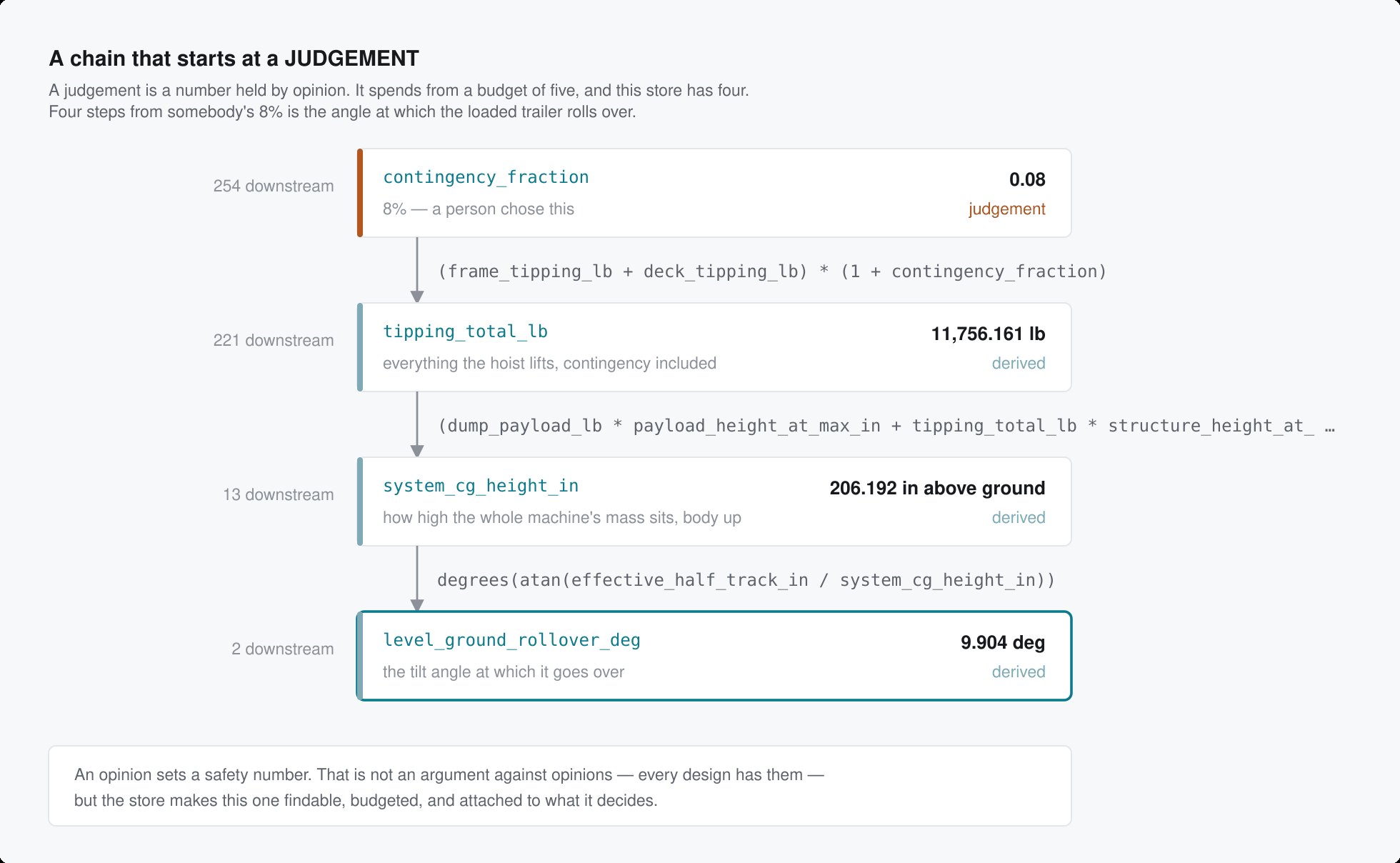Click the degrees(atan(...)) formula text

pos(746,580)
